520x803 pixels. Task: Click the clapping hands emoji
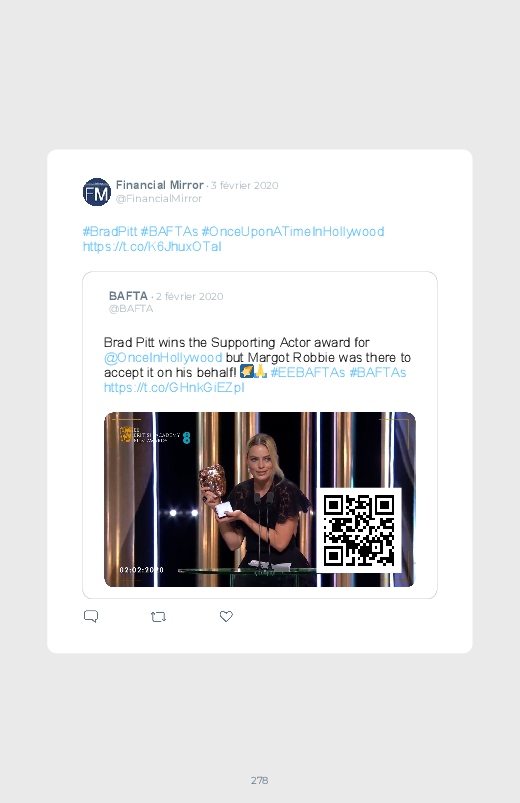pyautogui.click(x=260, y=371)
